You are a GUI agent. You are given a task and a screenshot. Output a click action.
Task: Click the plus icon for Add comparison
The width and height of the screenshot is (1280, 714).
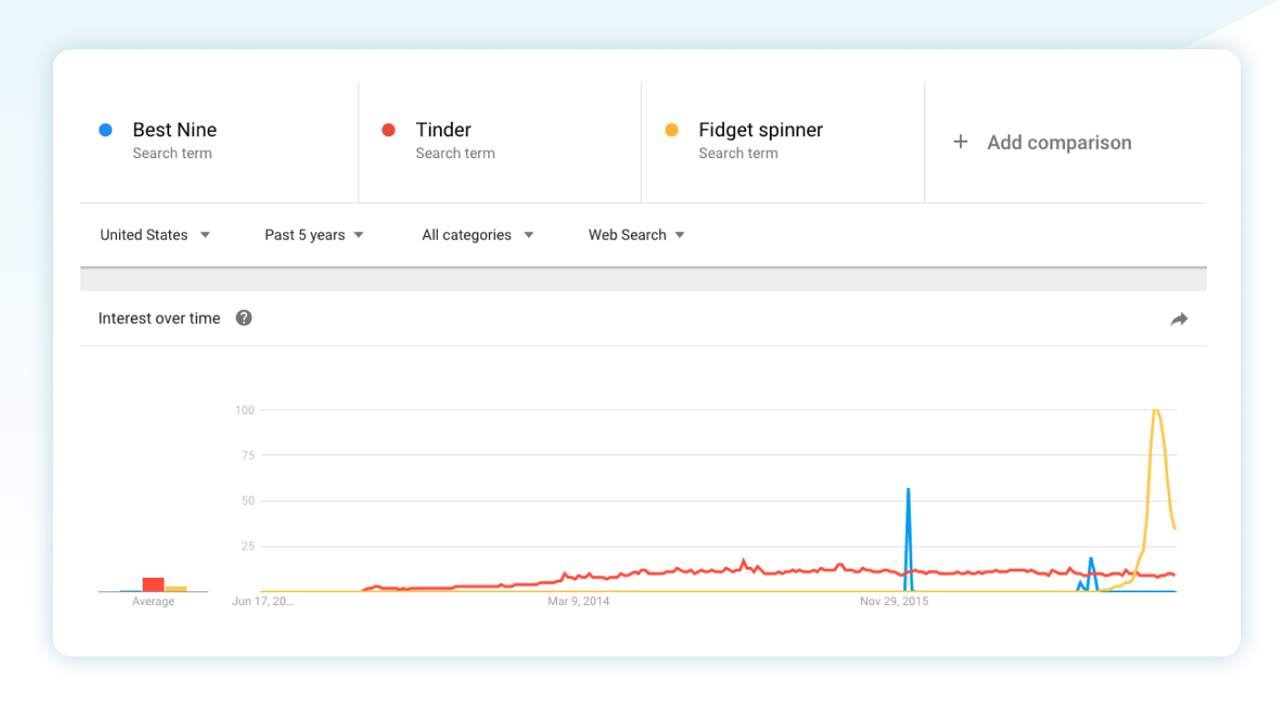point(960,142)
